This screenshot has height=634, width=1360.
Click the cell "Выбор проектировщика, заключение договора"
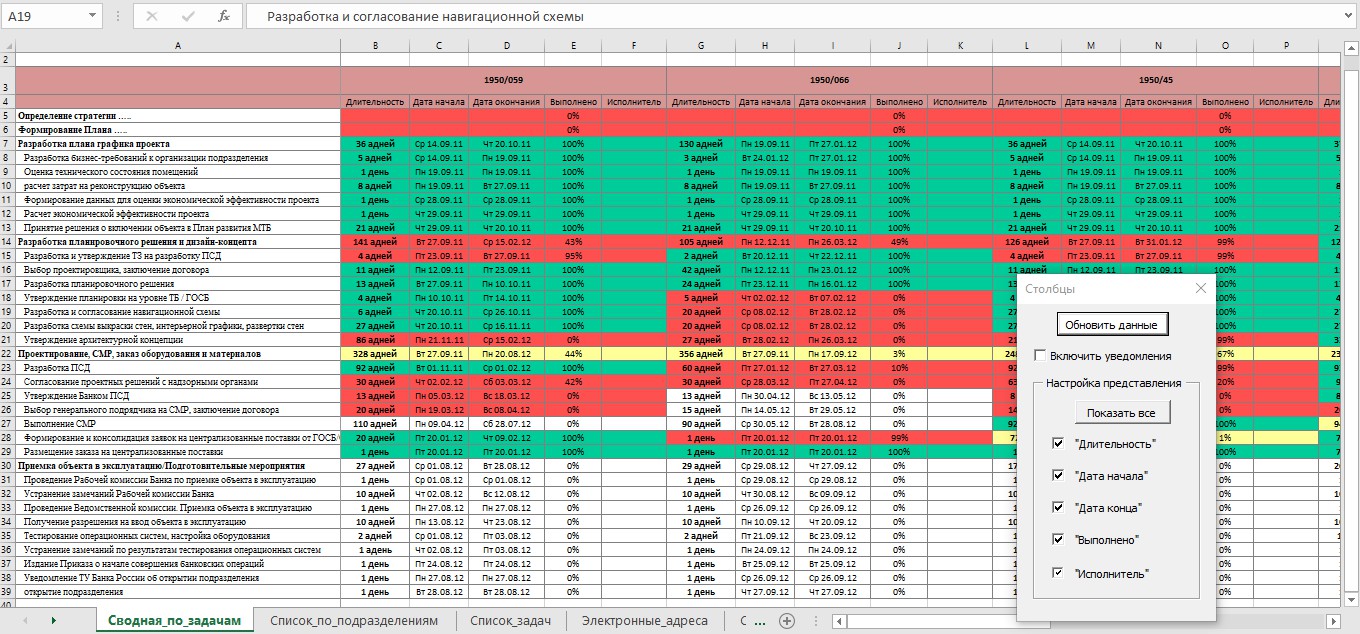pyautogui.click(x=178, y=270)
